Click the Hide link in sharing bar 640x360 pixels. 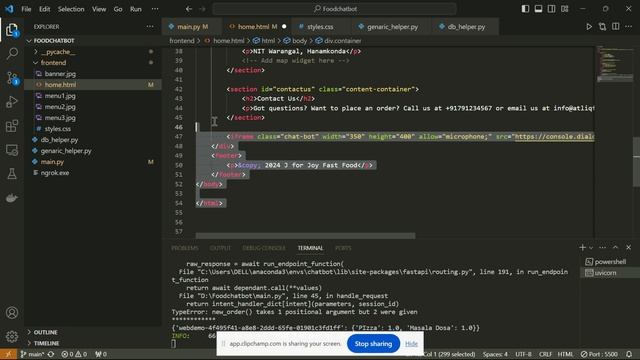[411, 344]
